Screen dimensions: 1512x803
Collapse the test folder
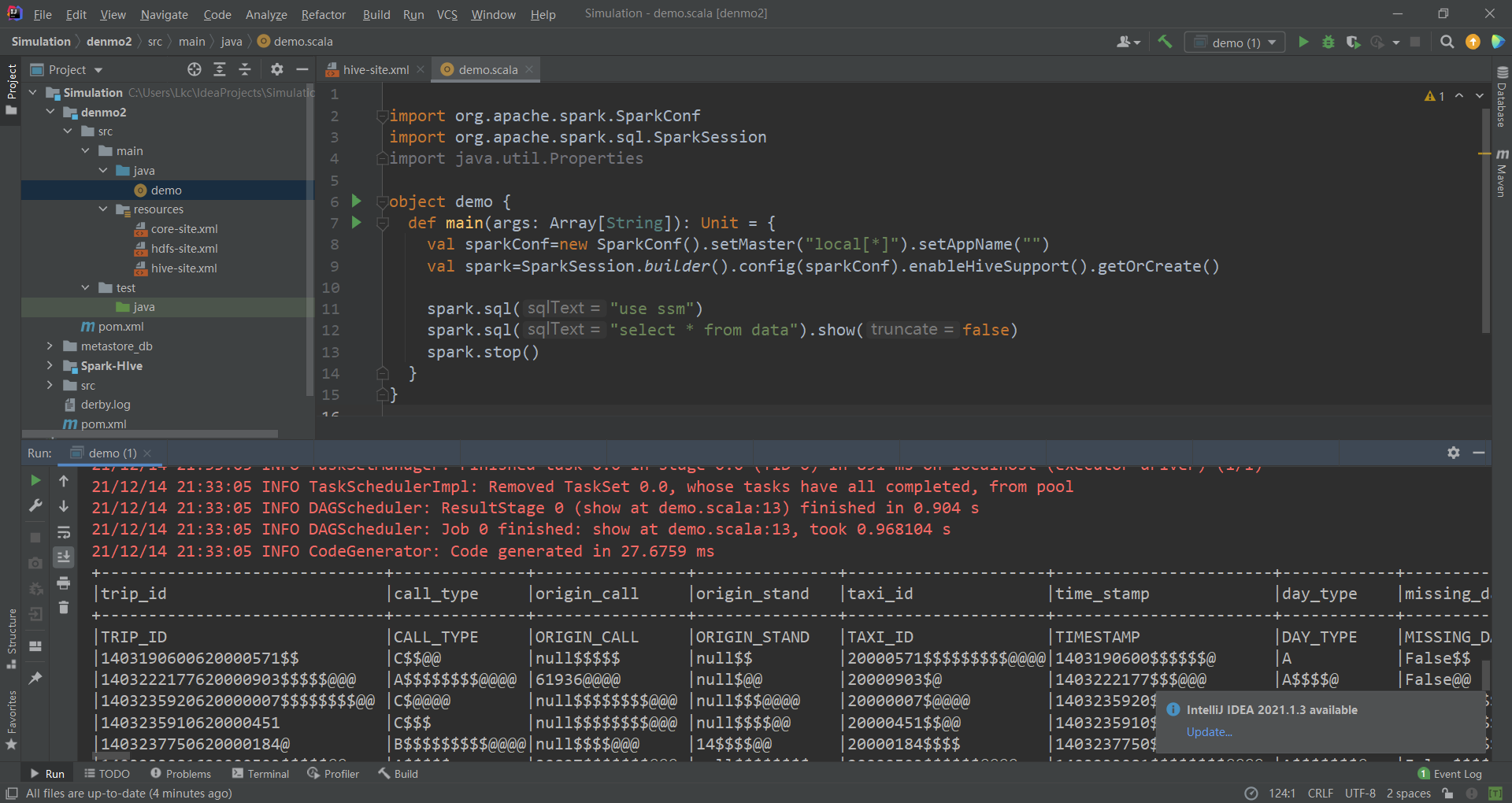[x=85, y=287]
